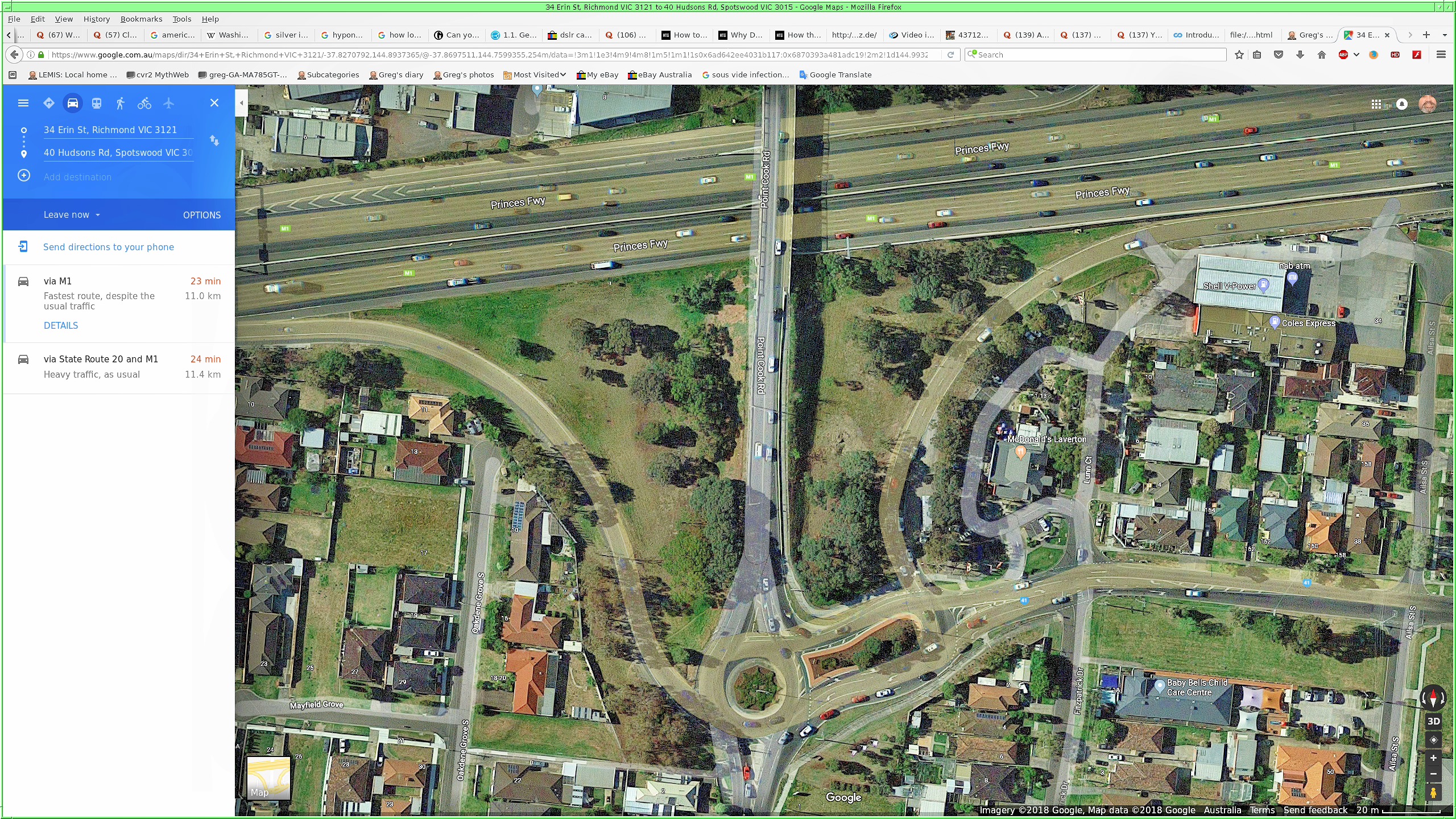Zoom in on the map

(x=1433, y=758)
